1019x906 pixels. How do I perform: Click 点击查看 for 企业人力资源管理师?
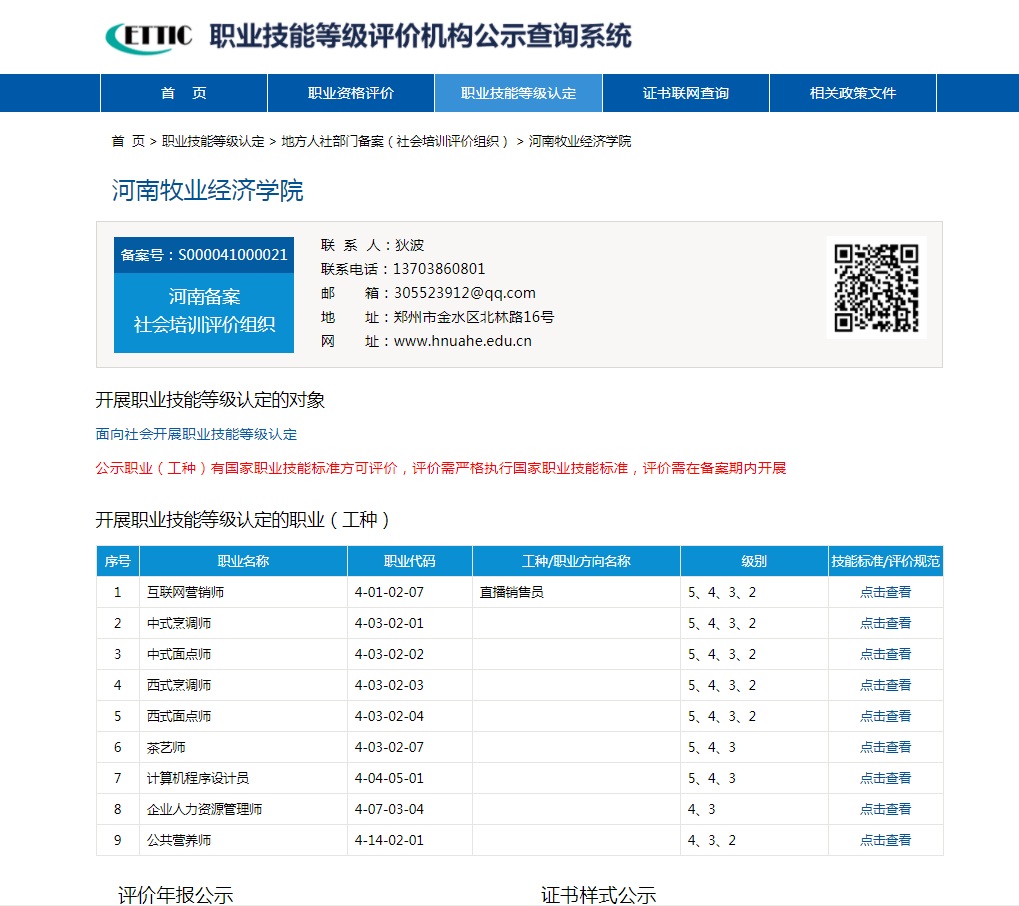coord(885,809)
